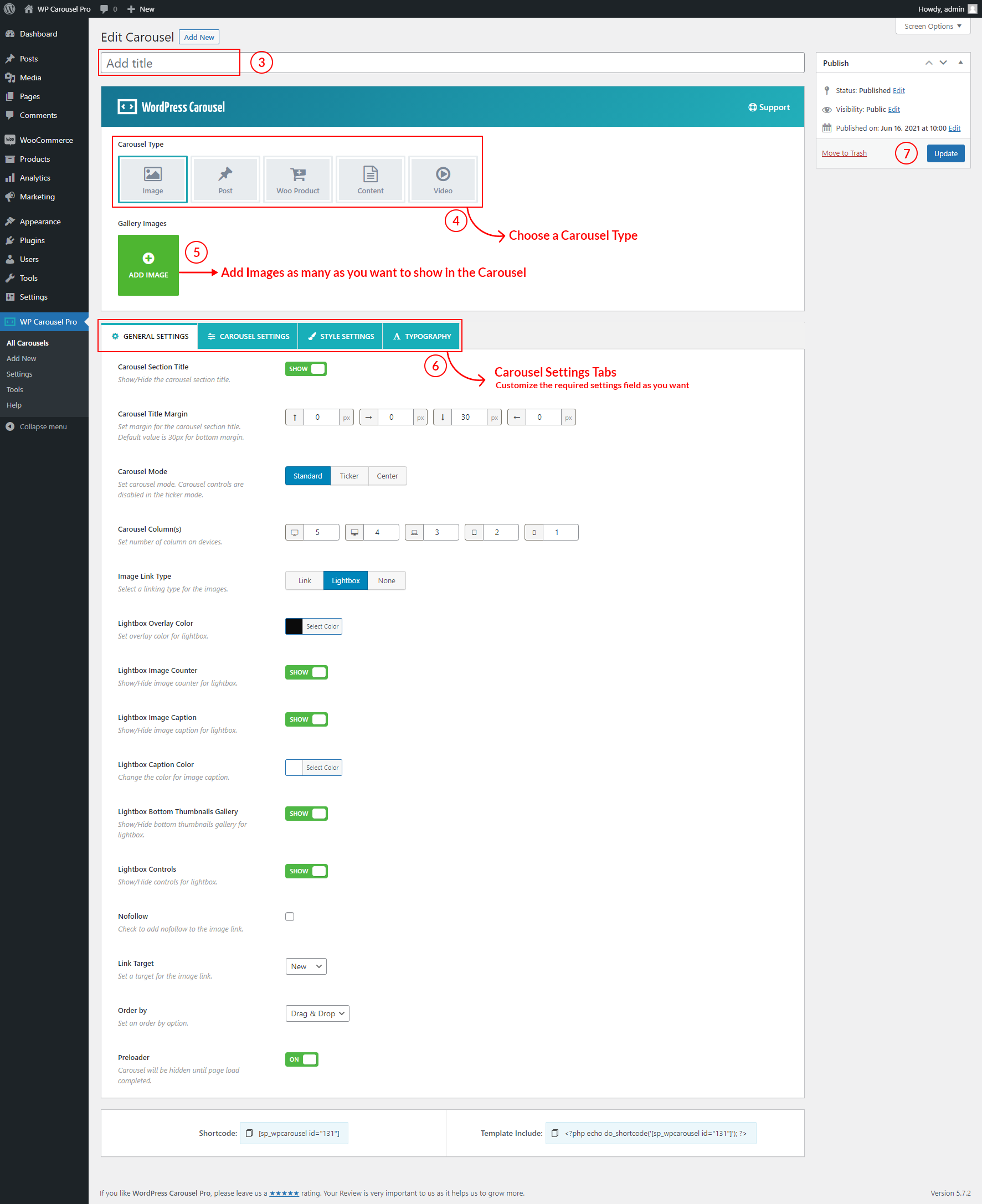Open the Lightbox Overlay Color swatch

coord(294,626)
